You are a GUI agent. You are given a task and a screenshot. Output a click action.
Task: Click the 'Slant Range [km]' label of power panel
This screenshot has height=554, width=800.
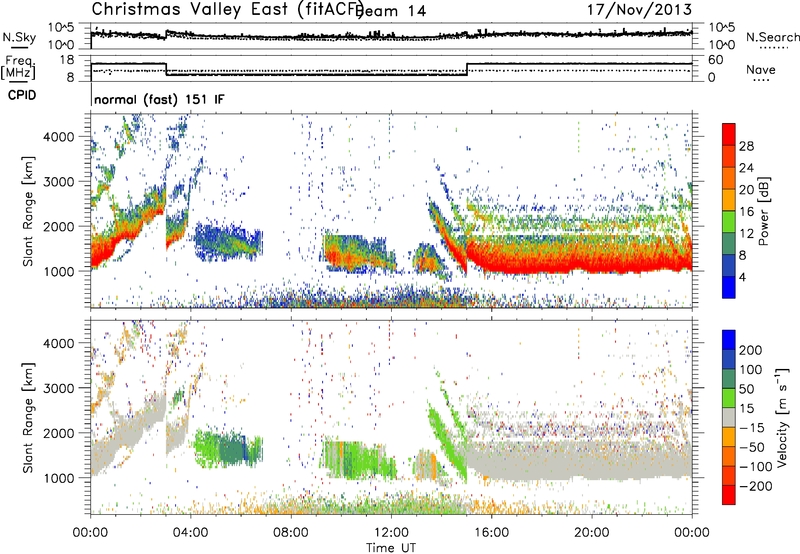[28, 211]
